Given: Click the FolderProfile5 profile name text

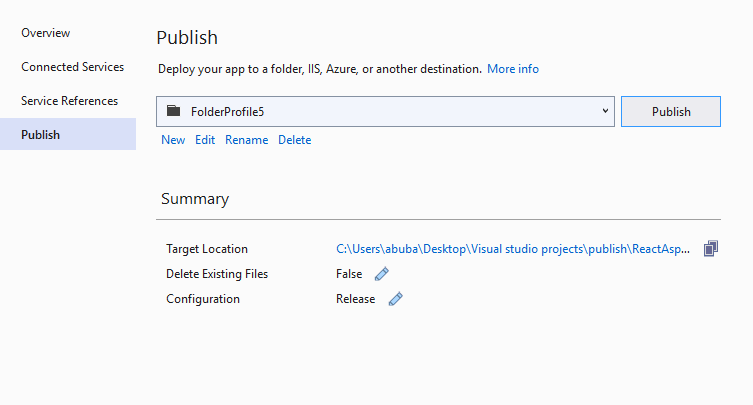Looking at the screenshot, I should pos(227,112).
